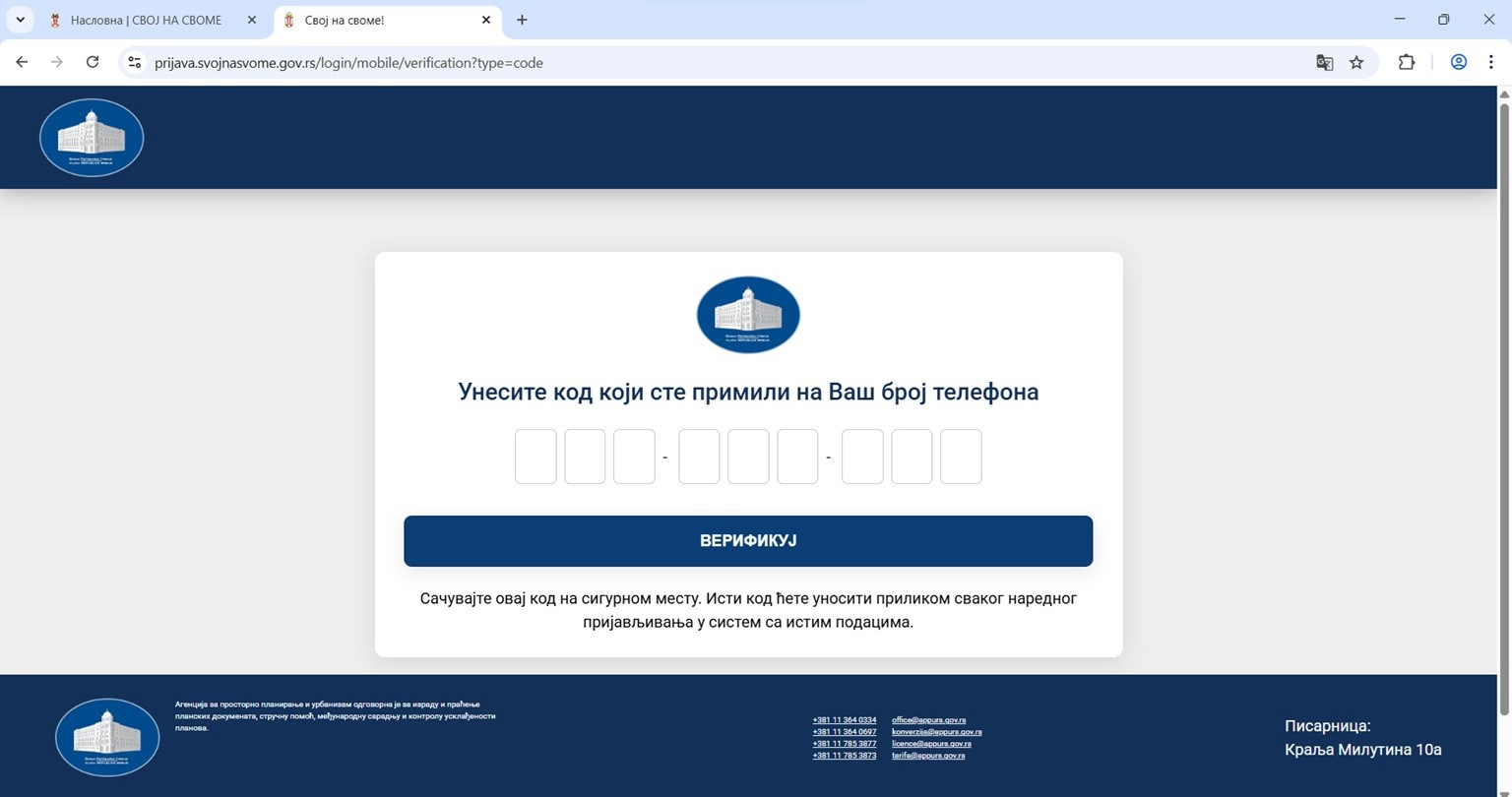Click heading 'Унесите код који сте примили'
Viewport: 1512px width, 797px height.
[748, 392]
